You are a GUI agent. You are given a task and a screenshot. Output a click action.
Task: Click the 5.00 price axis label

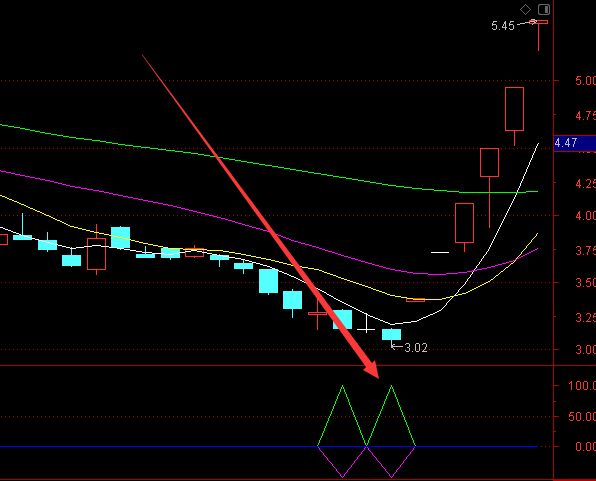(585, 81)
